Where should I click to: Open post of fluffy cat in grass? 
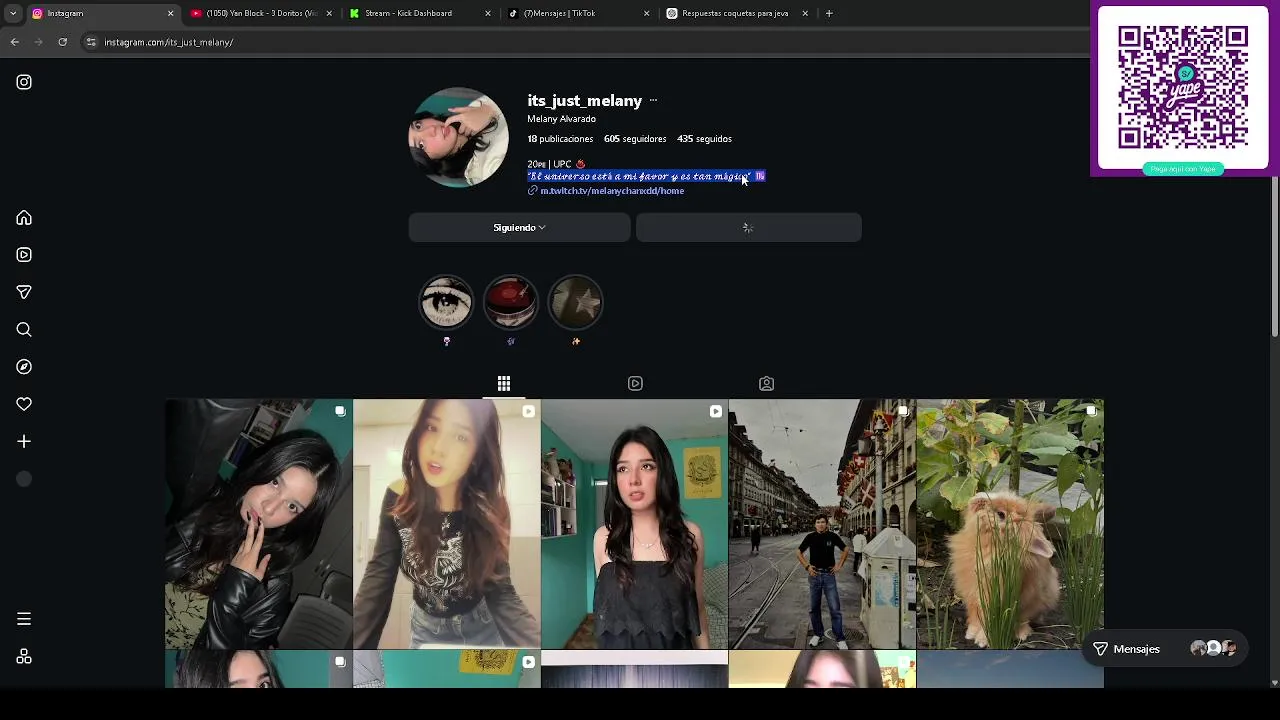pyautogui.click(x=1010, y=524)
